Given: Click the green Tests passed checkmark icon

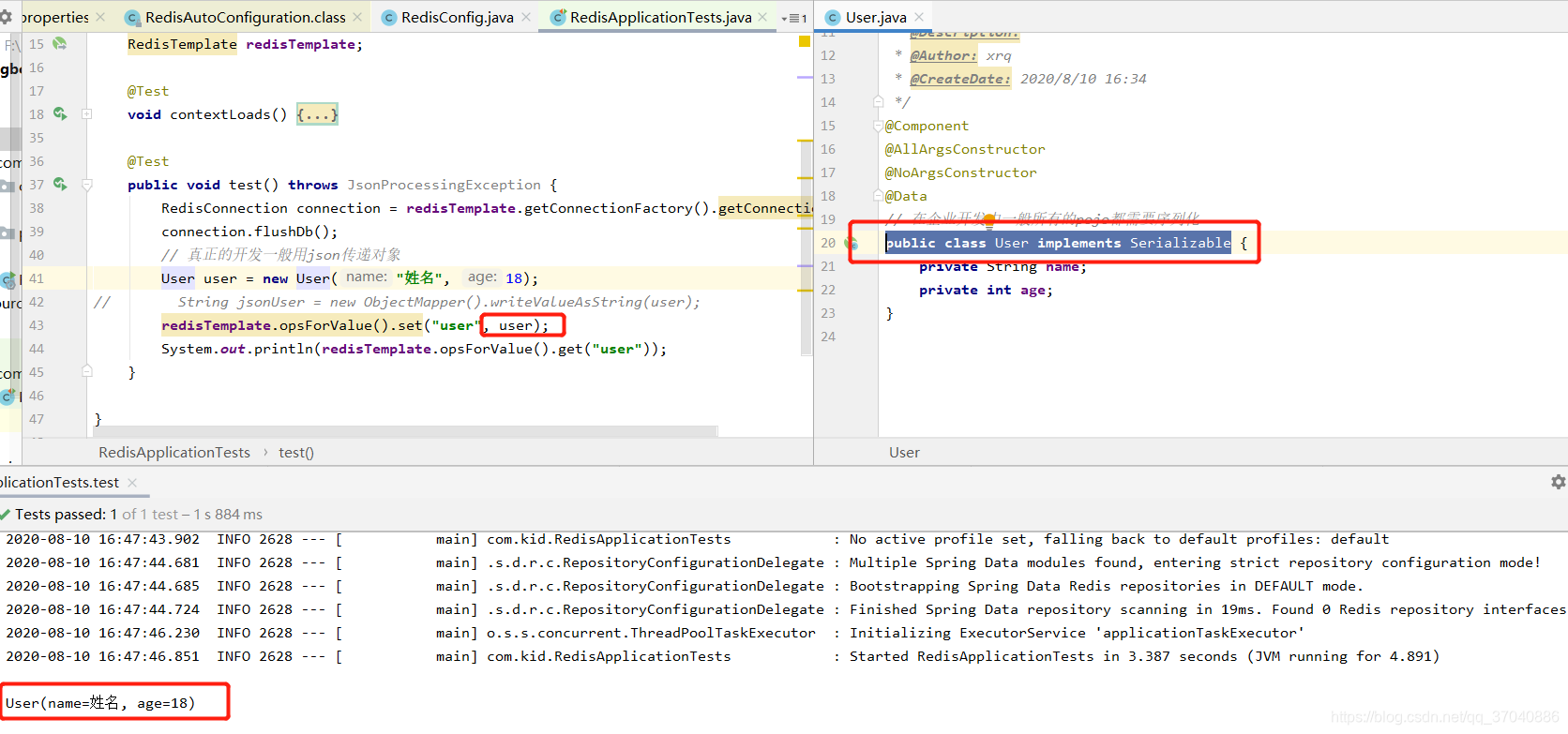Looking at the screenshot, I should tap(6, 514).
